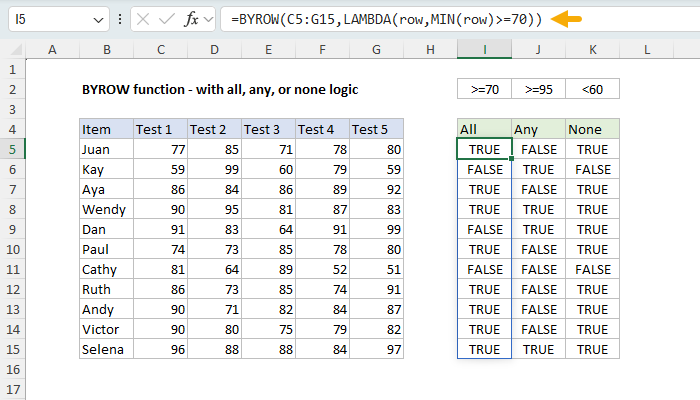The height and width of the screenshot is (400, 700).
Task: Click the fill handle of cell I5
Action: point(511,158)
